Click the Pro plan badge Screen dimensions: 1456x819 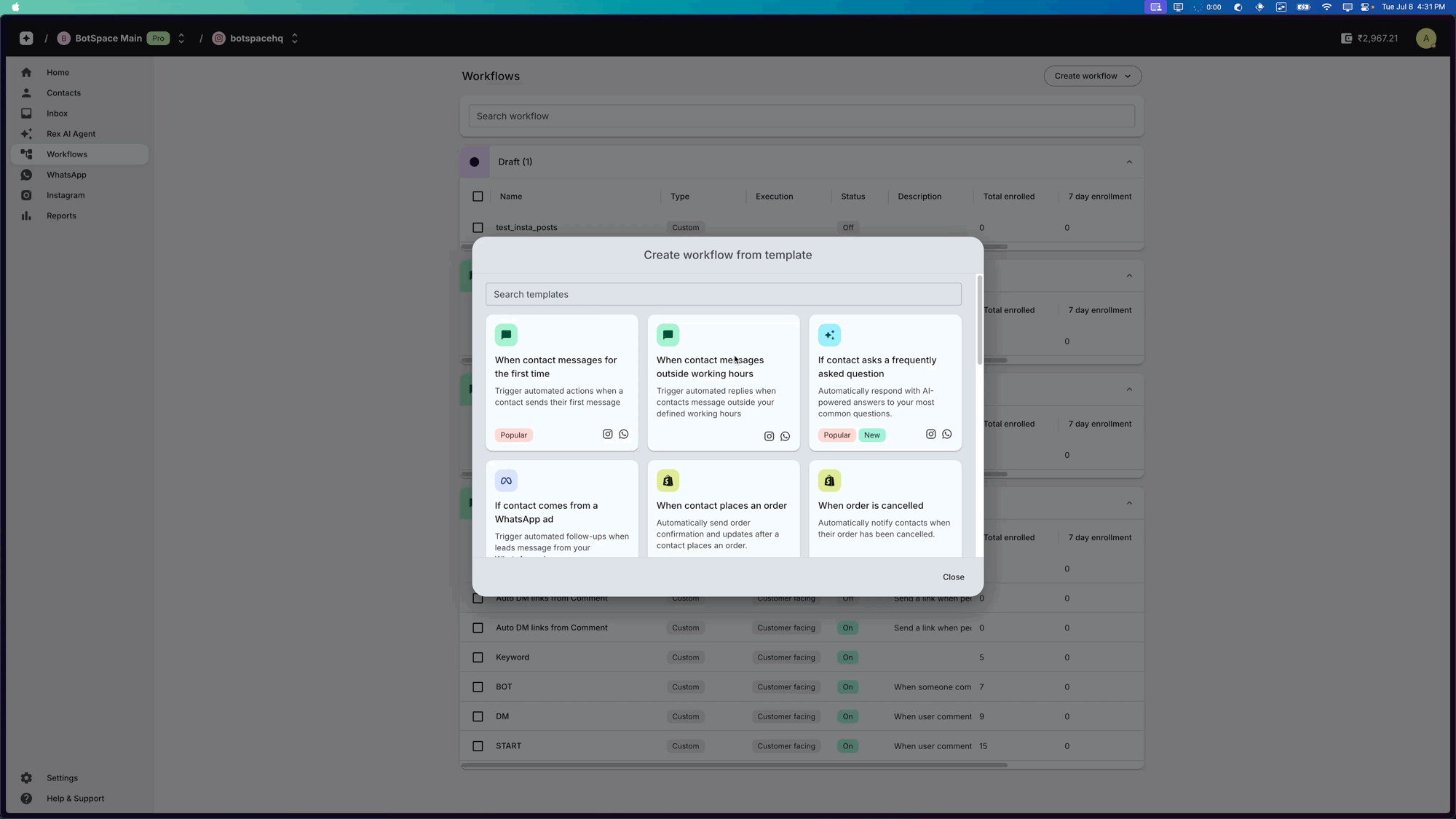pos(158,38)
